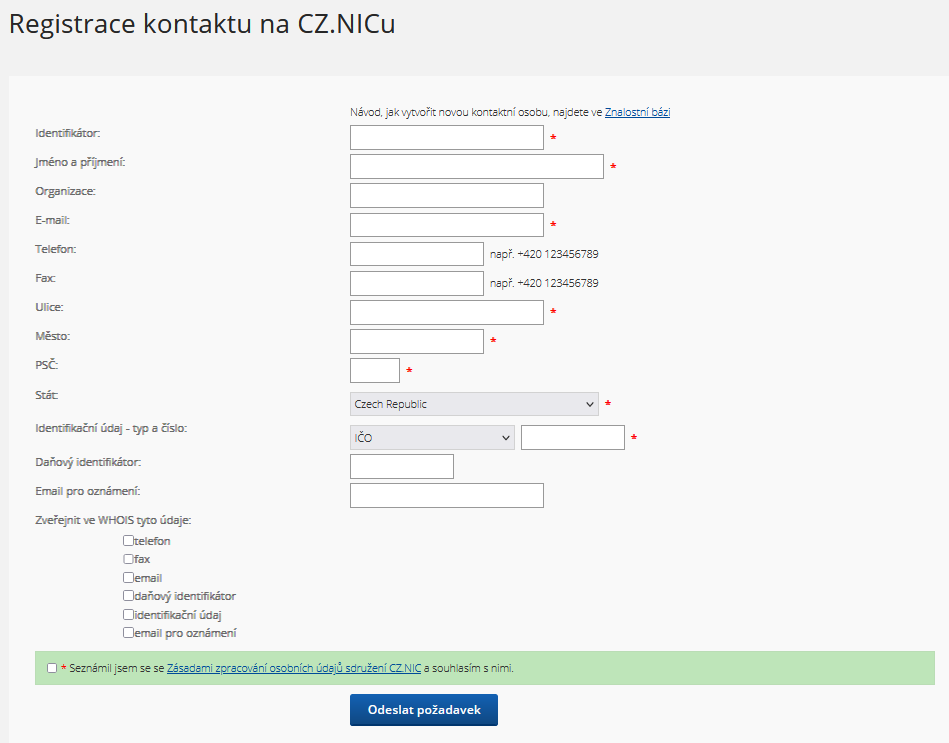Viewport: 949px width, 743px height.
Task: Check the email WHOIS checkbox
Action: 128,577
